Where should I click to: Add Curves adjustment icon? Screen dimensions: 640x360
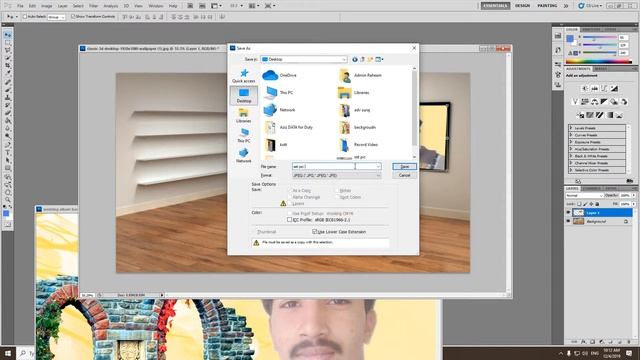tap(604, 89)
